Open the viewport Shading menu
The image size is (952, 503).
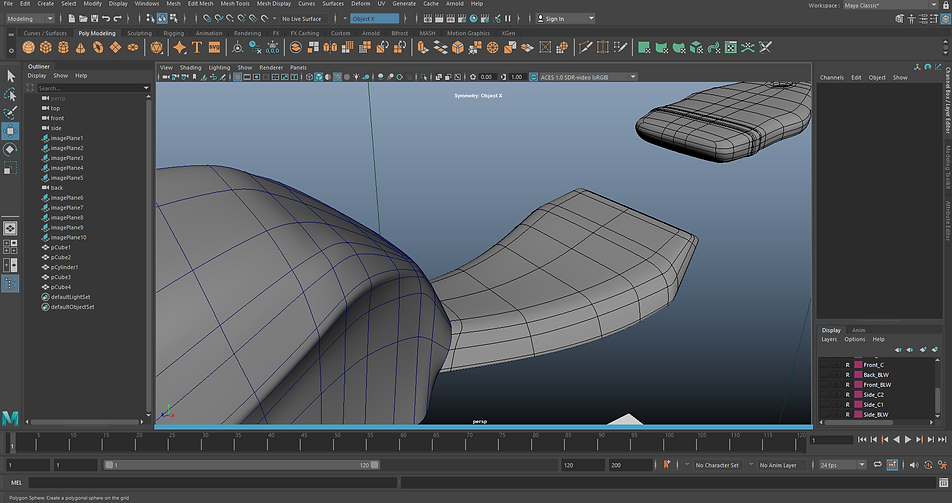[190, 67]
